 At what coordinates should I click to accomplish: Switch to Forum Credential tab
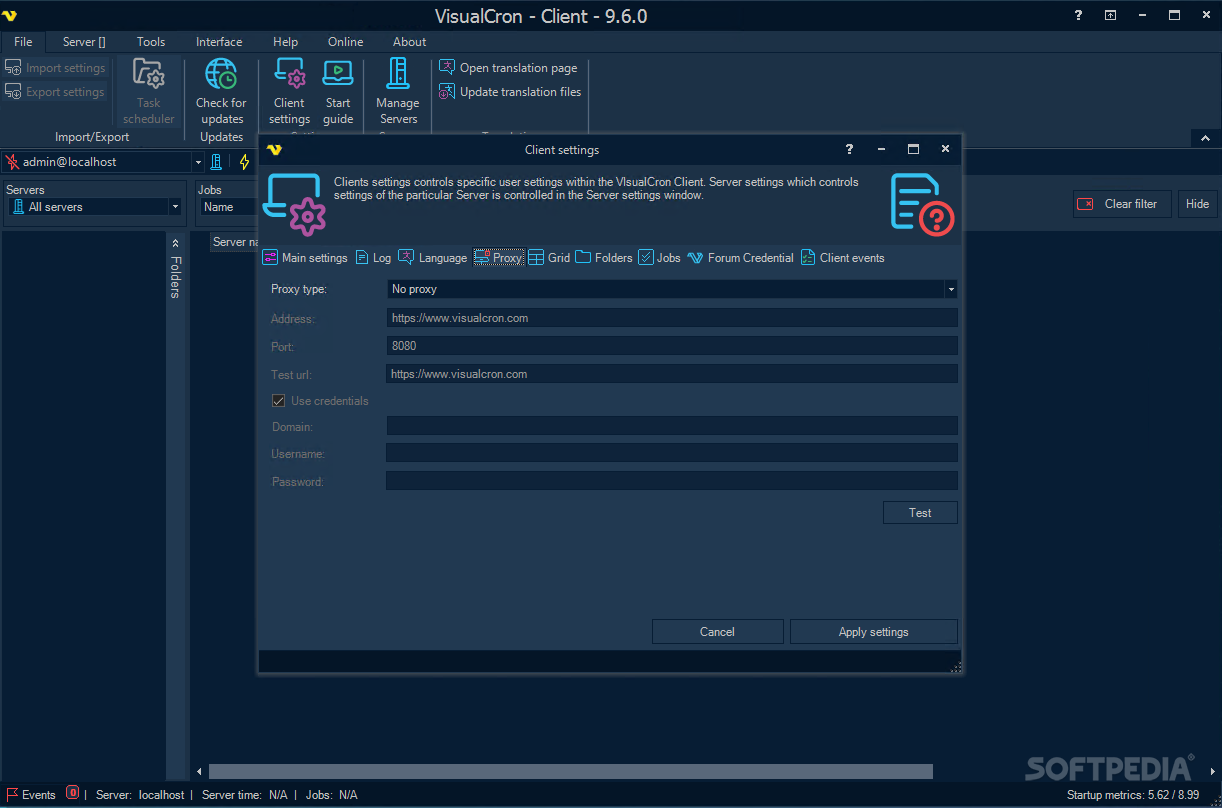coord(740,258)
